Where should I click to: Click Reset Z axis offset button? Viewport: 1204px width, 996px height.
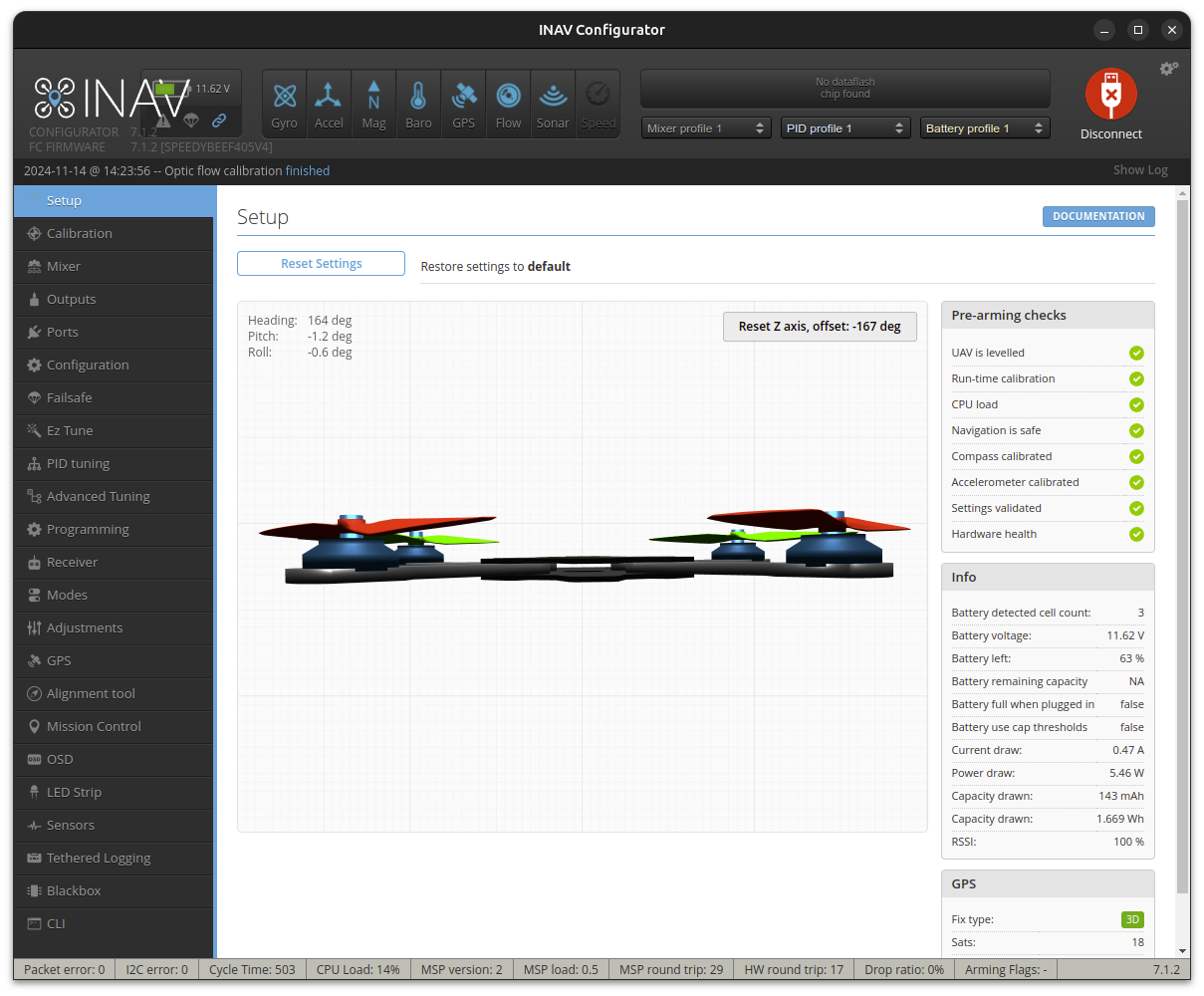(820, 327)
